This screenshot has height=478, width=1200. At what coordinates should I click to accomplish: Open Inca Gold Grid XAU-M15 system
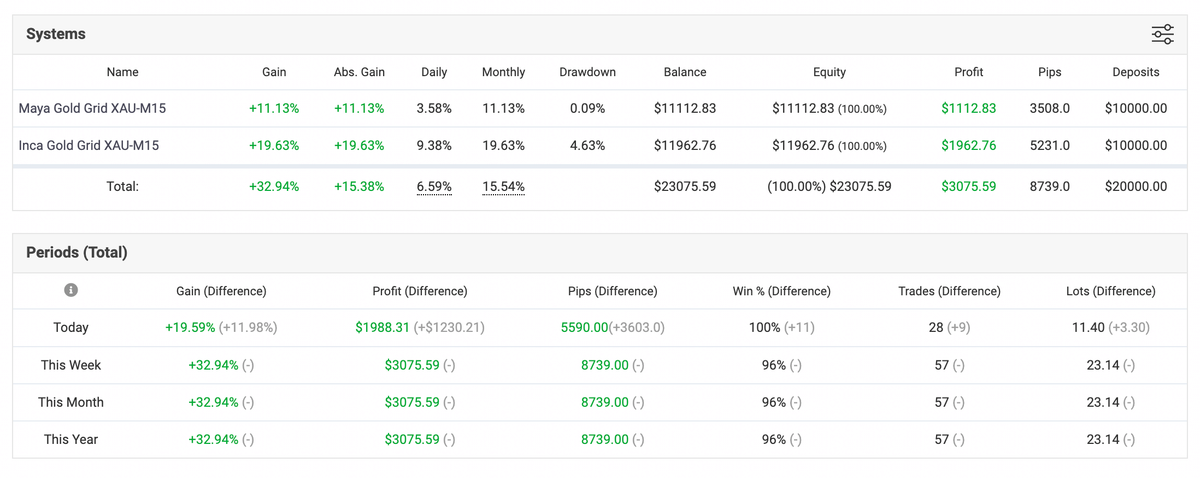pyautogui.click(x=88, y=145)
